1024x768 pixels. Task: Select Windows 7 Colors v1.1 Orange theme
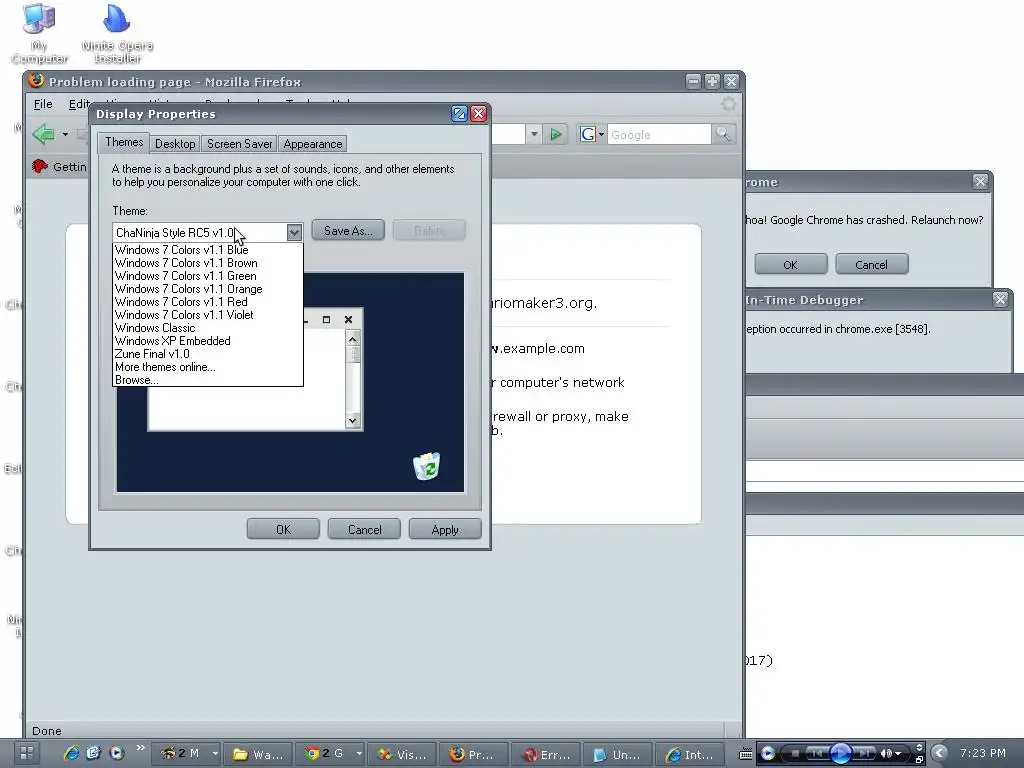tap(208, 289)
